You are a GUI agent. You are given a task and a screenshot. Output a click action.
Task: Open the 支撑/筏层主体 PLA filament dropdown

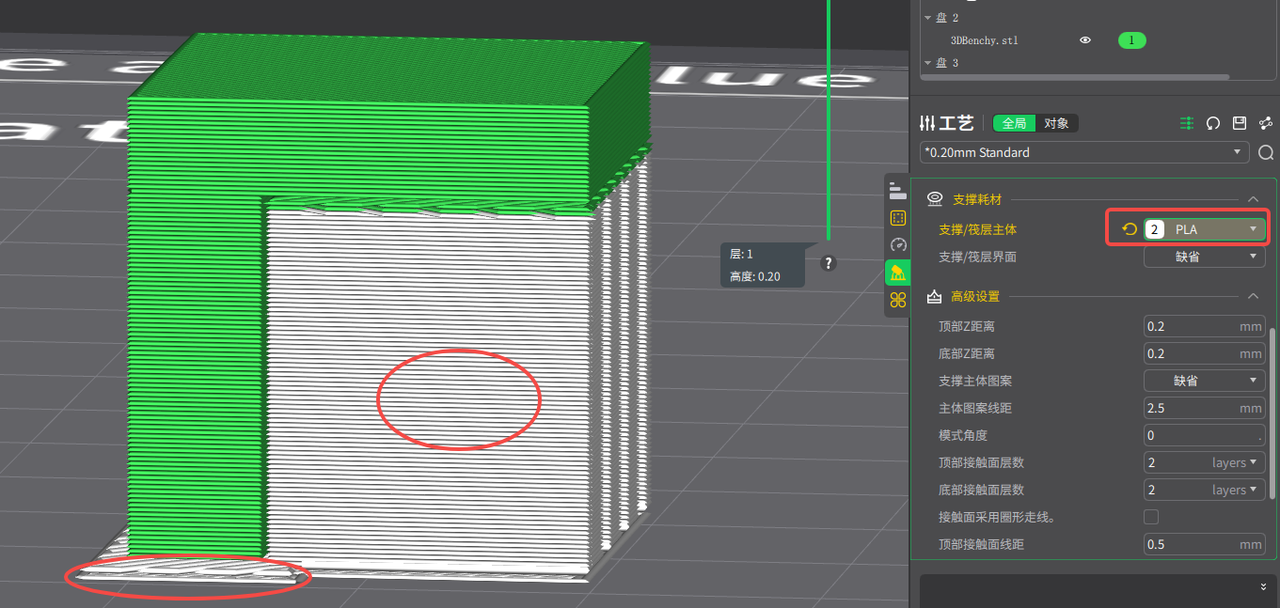[1205, 229]
